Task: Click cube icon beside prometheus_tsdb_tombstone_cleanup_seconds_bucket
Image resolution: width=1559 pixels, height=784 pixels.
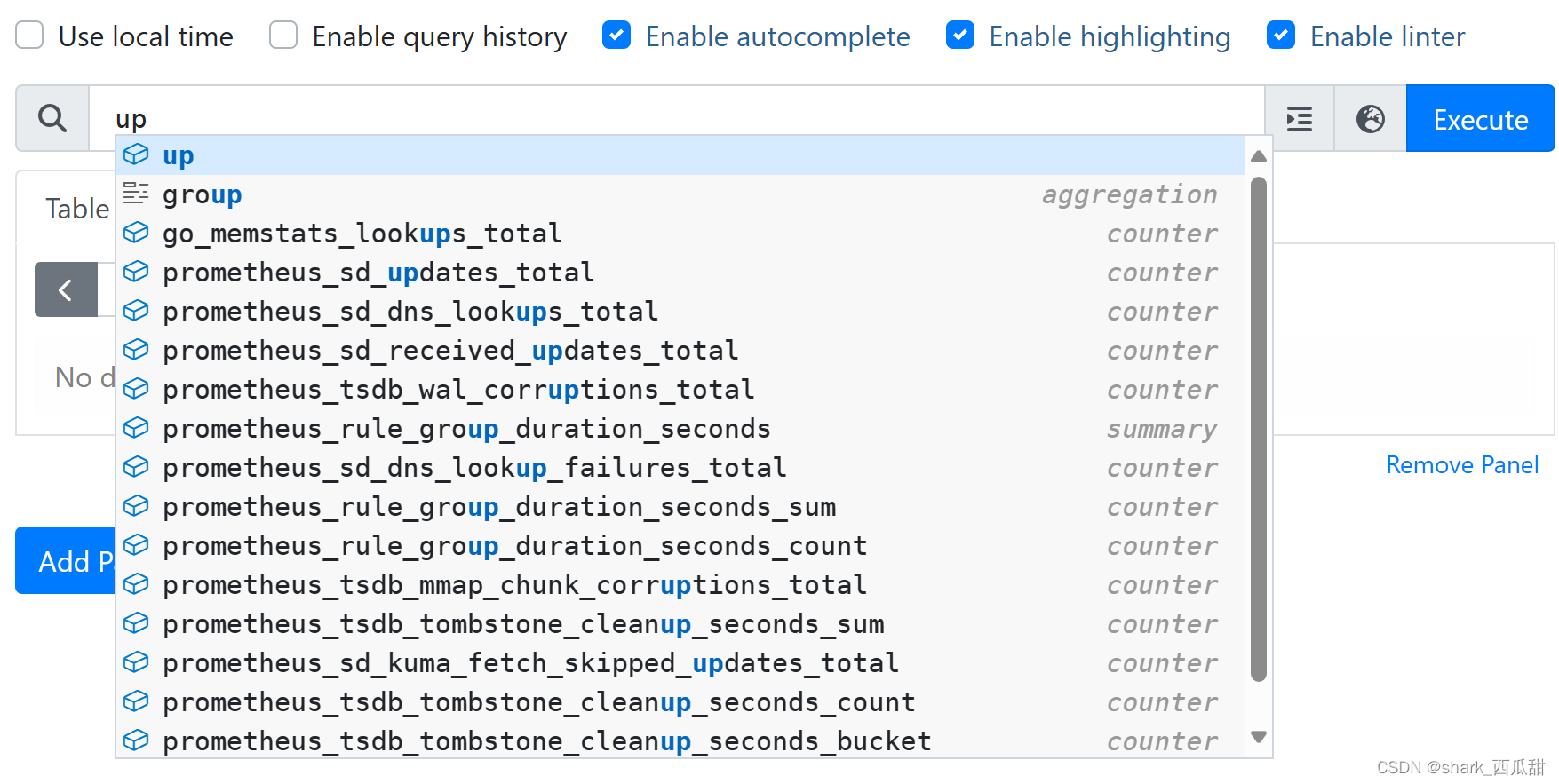Action: pyautogui.click(x=136, y=740)
